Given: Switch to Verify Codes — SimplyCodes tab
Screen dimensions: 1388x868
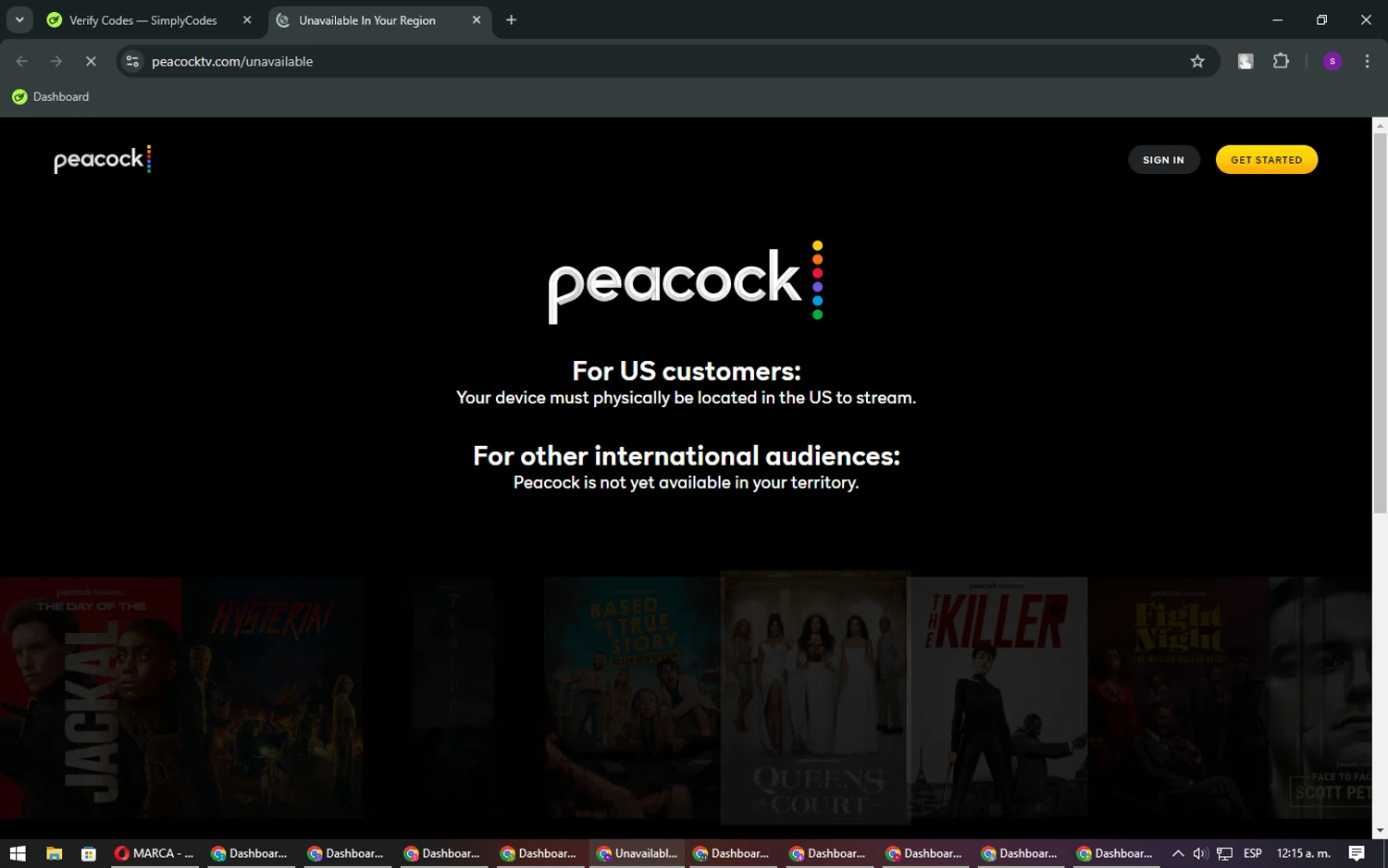Looking at the screenshot, I should coord(143,20).
